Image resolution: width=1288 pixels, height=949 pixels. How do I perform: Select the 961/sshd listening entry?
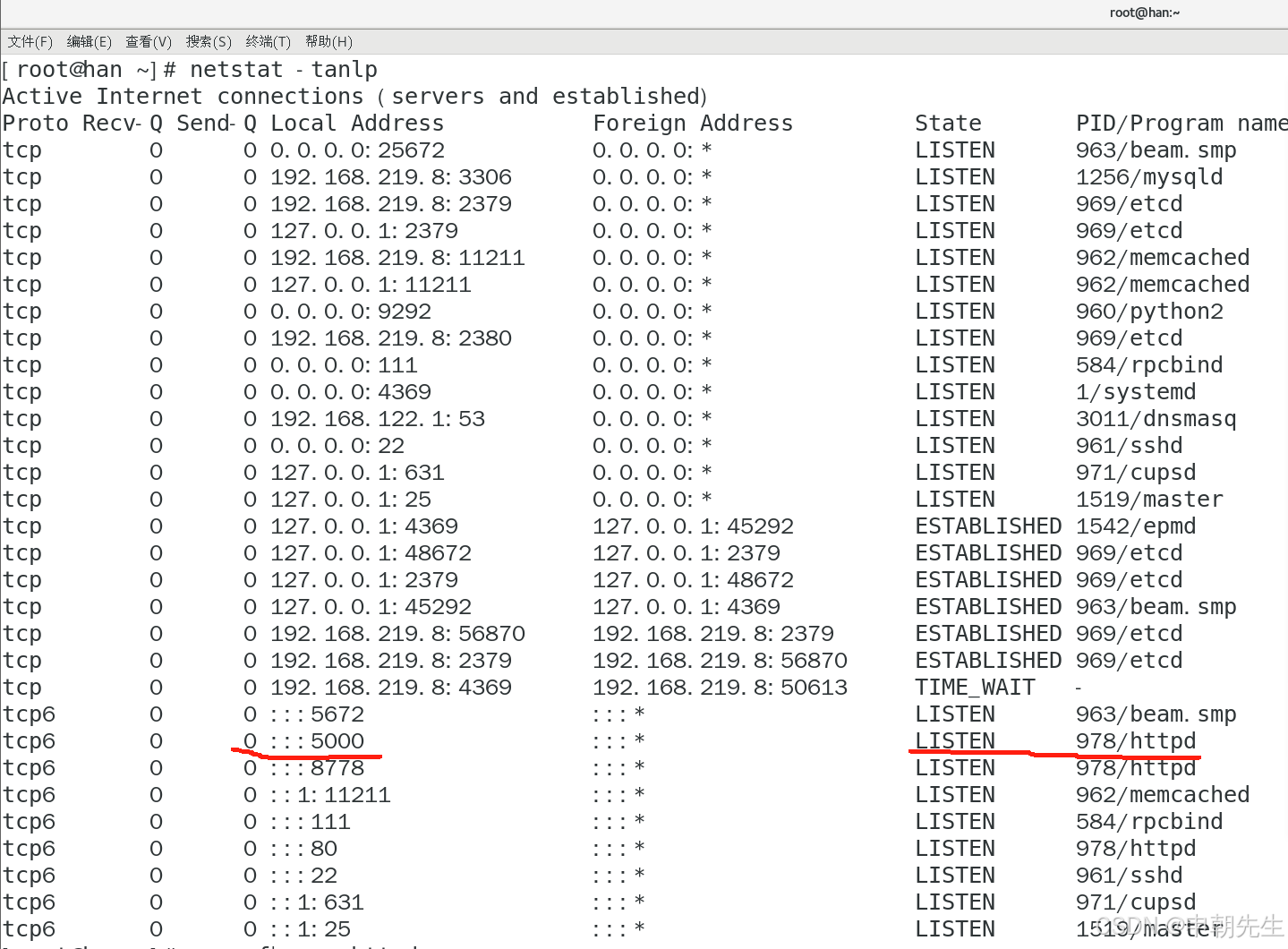(x=1129, y=445)
